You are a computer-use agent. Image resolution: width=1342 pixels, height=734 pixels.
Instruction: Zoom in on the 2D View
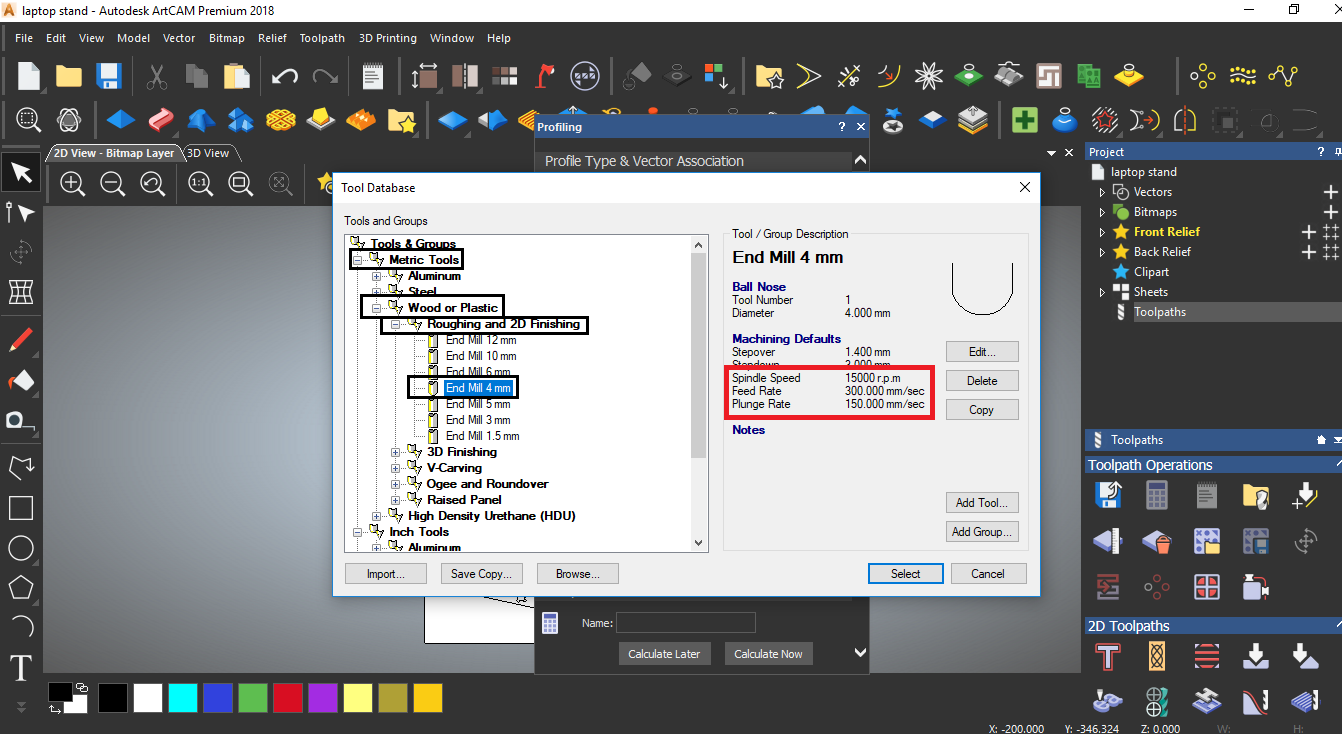[x=72, y=183]
